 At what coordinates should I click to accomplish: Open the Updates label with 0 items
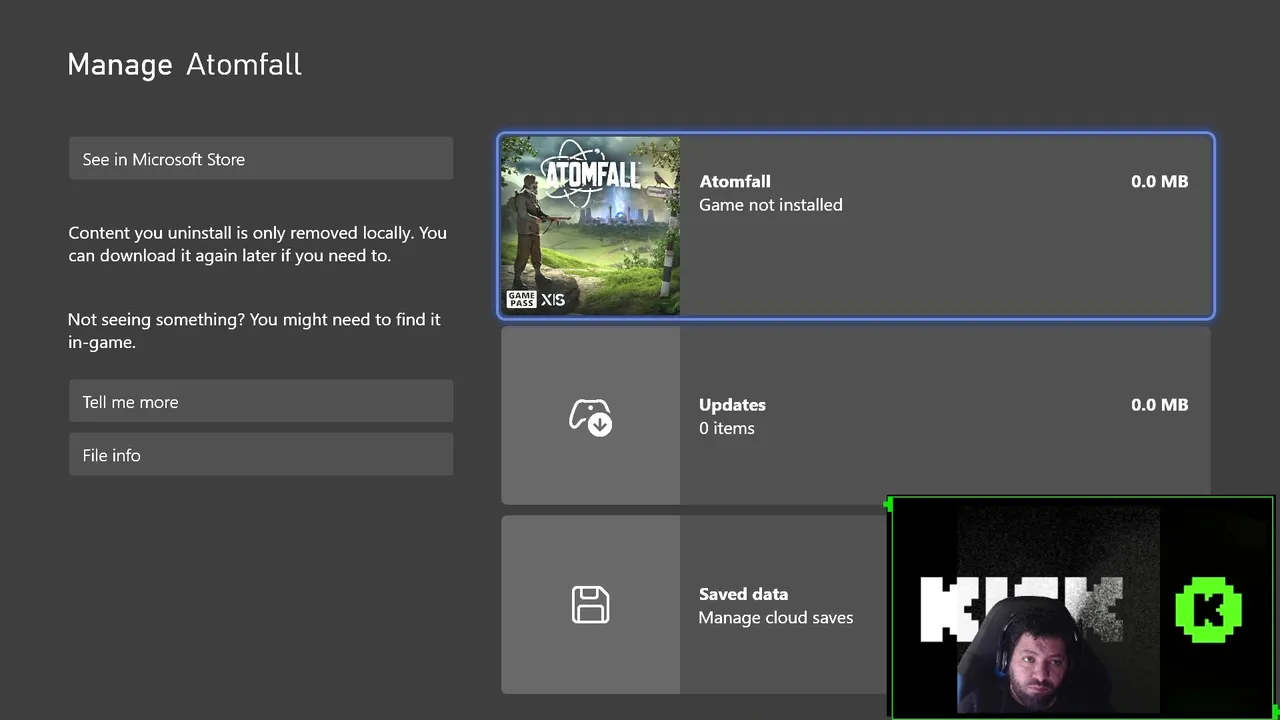(x=732, y=416)
